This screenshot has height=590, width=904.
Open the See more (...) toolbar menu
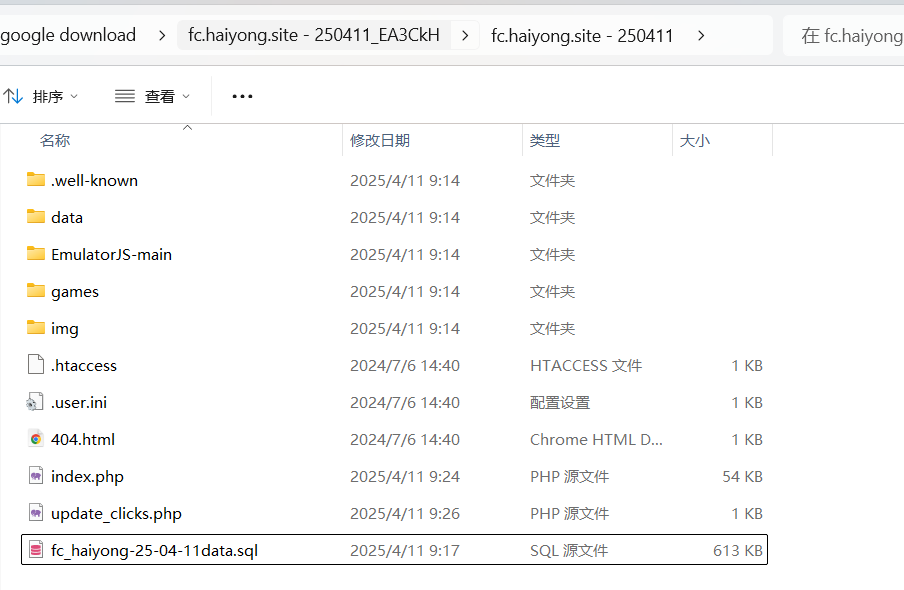click(242, 96)
